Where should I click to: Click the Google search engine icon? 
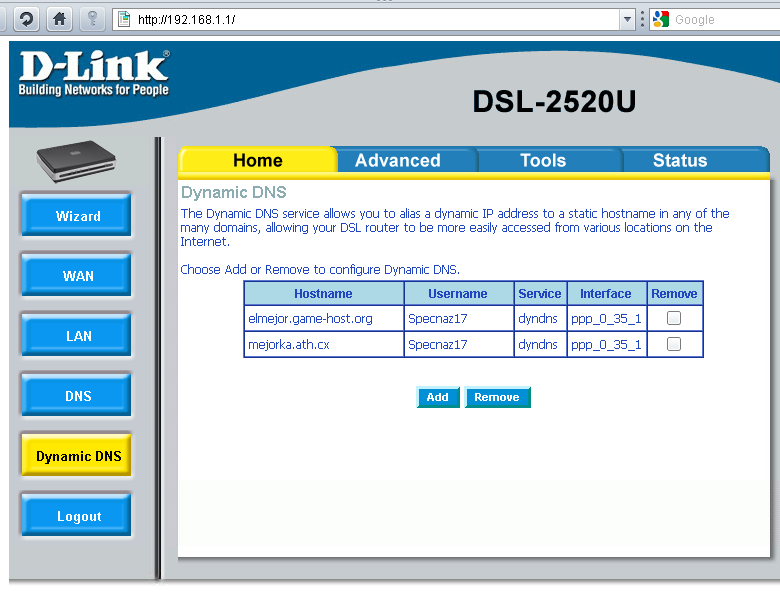coord(660,19)
